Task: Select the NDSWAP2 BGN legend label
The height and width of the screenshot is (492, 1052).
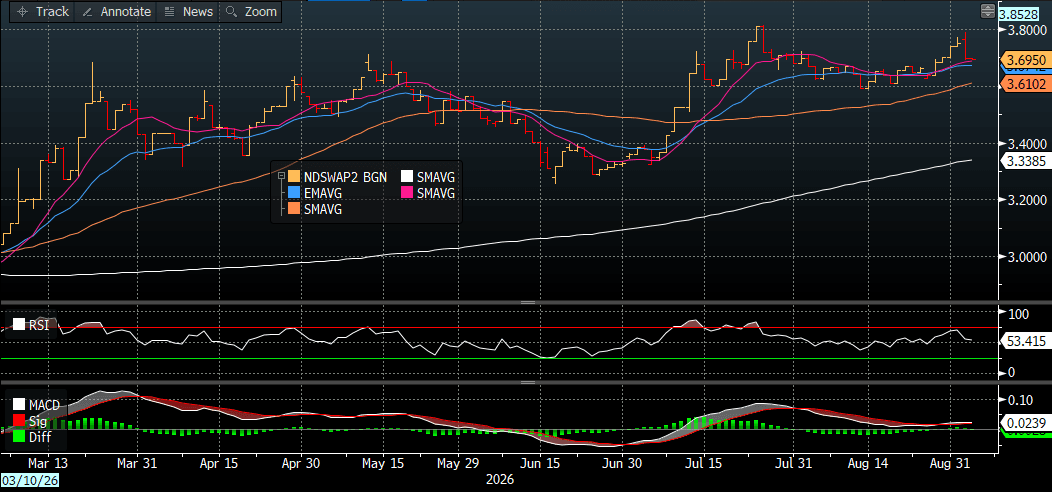Action: point(345,177)
